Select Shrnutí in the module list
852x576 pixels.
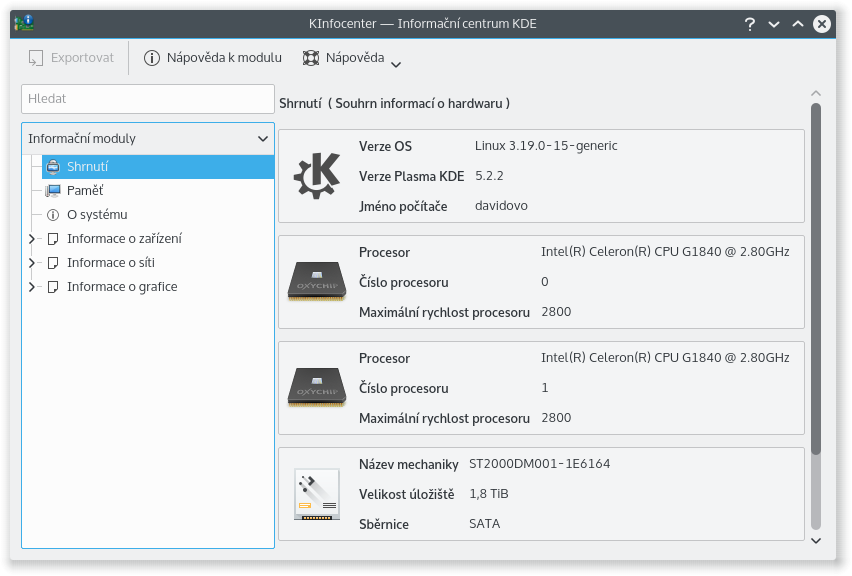[x=88, y=167]
